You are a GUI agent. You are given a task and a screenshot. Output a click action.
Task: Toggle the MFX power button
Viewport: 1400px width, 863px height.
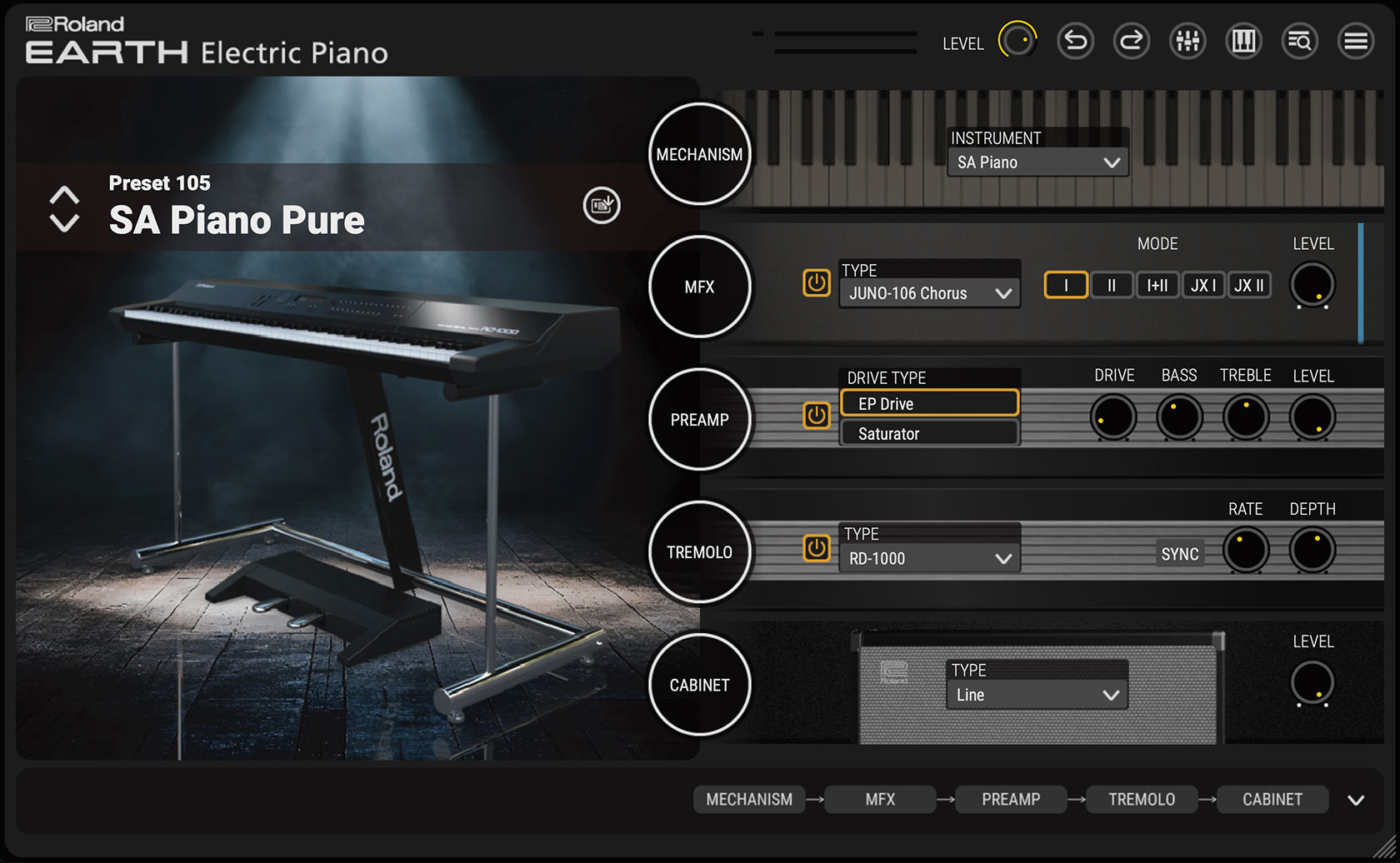pos(816,283)
